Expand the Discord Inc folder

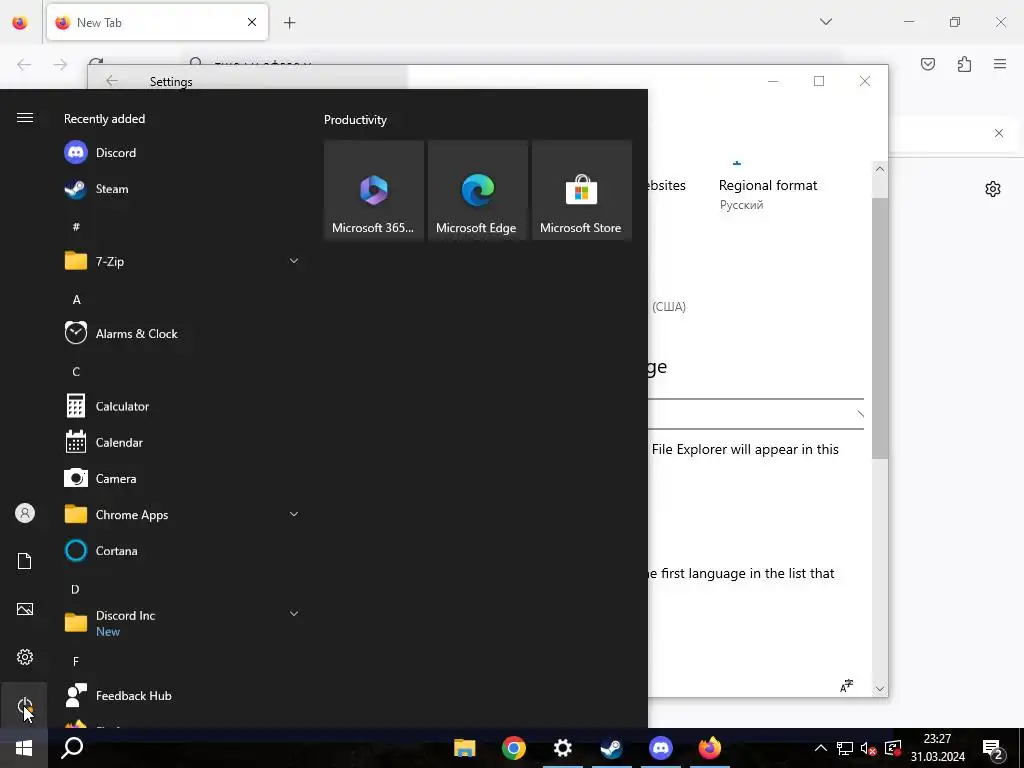click(294, 614)
